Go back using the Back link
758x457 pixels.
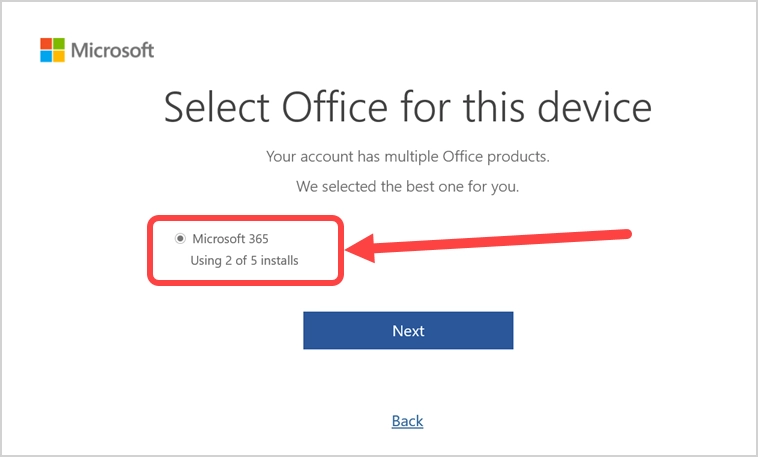click(407, 421)
